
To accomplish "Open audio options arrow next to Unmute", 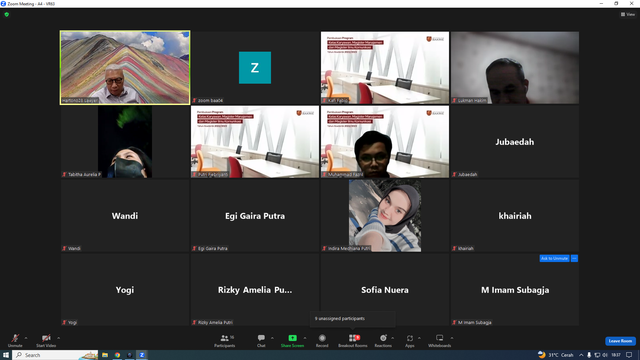I will [26, 338].
